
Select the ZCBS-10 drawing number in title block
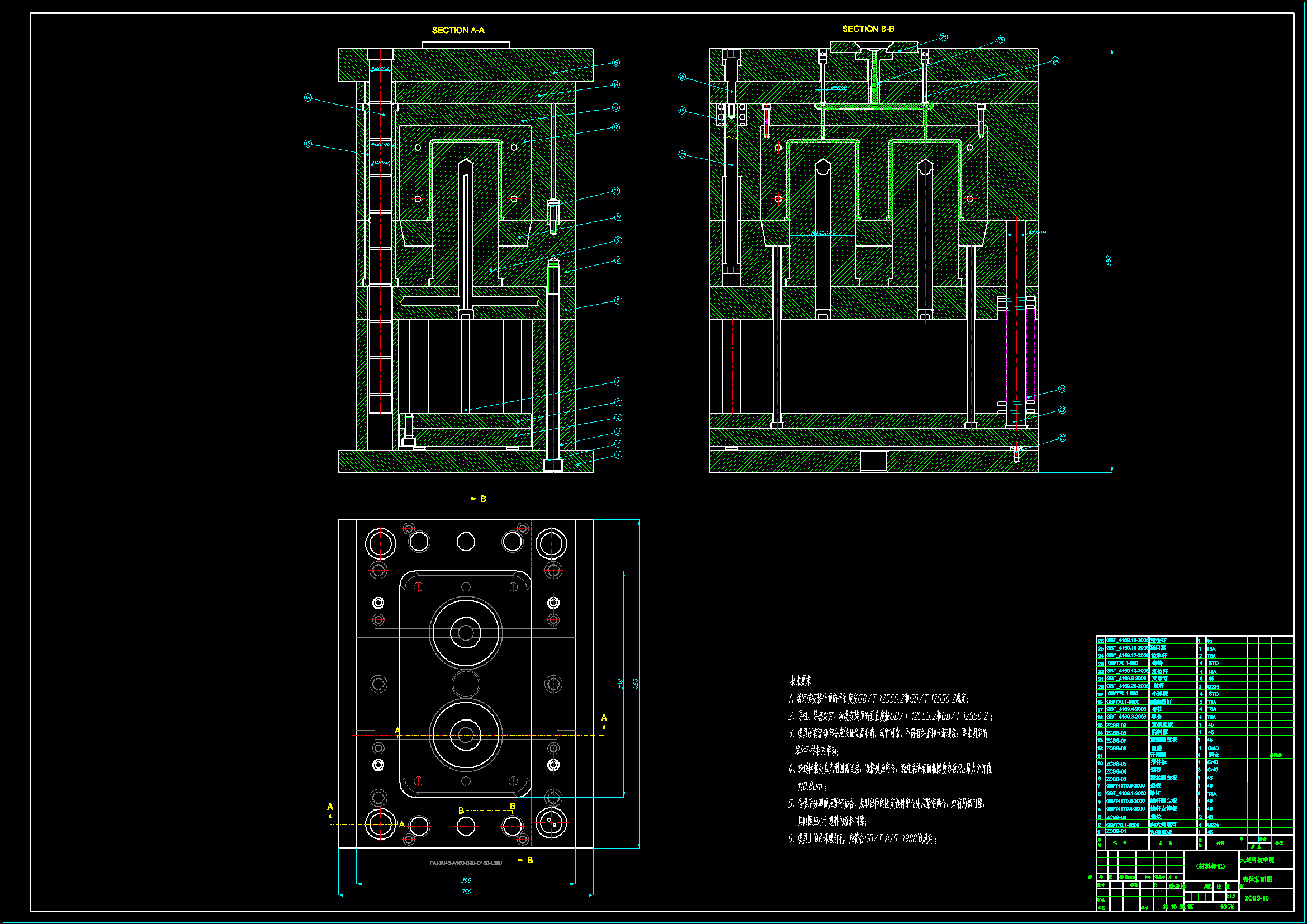tap(1256, 898)
